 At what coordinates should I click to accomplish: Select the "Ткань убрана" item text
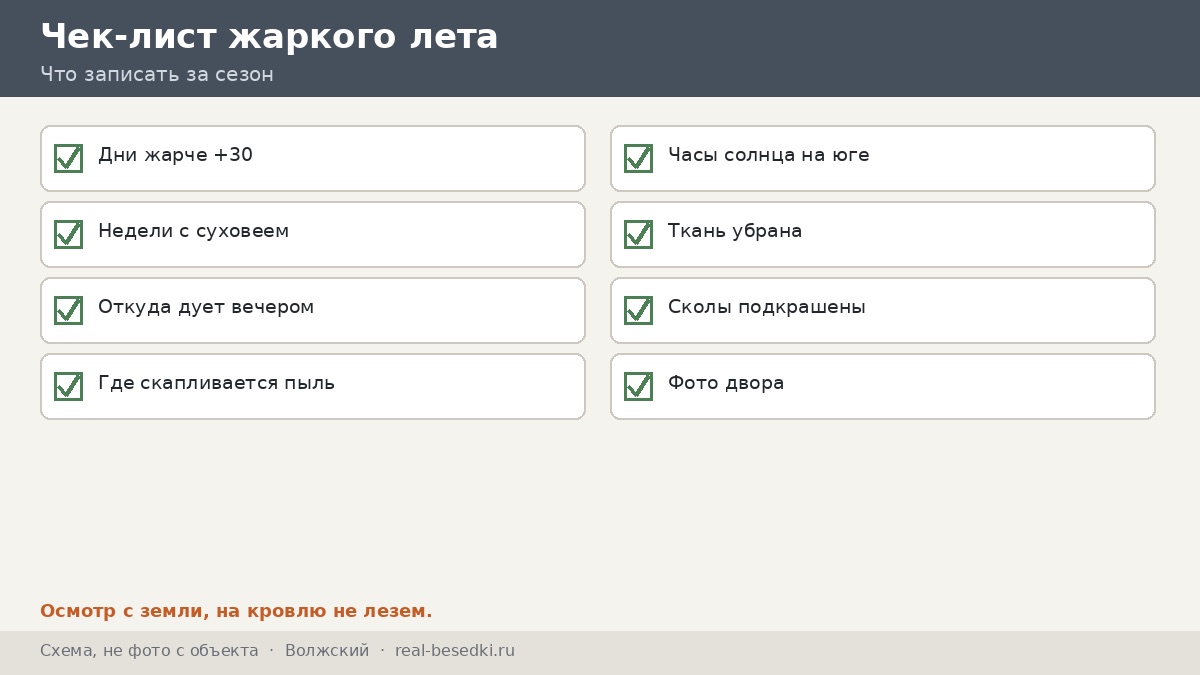735,231
